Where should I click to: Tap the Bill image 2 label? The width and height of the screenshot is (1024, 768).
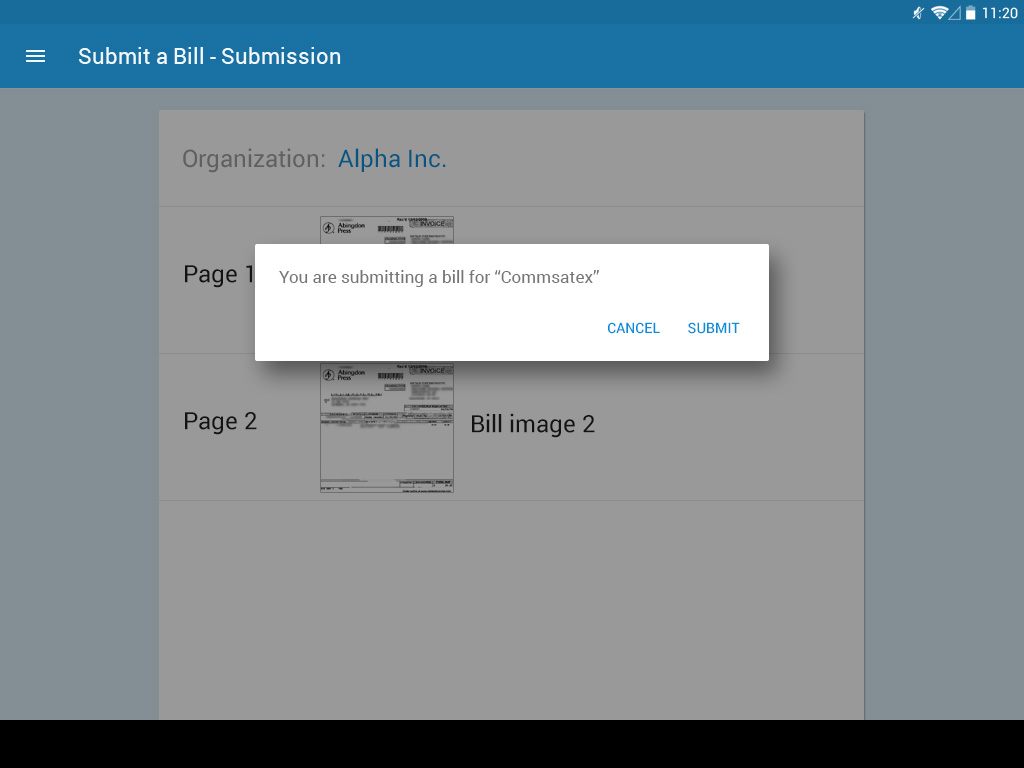pyautogui.click(x=532, y=424)
